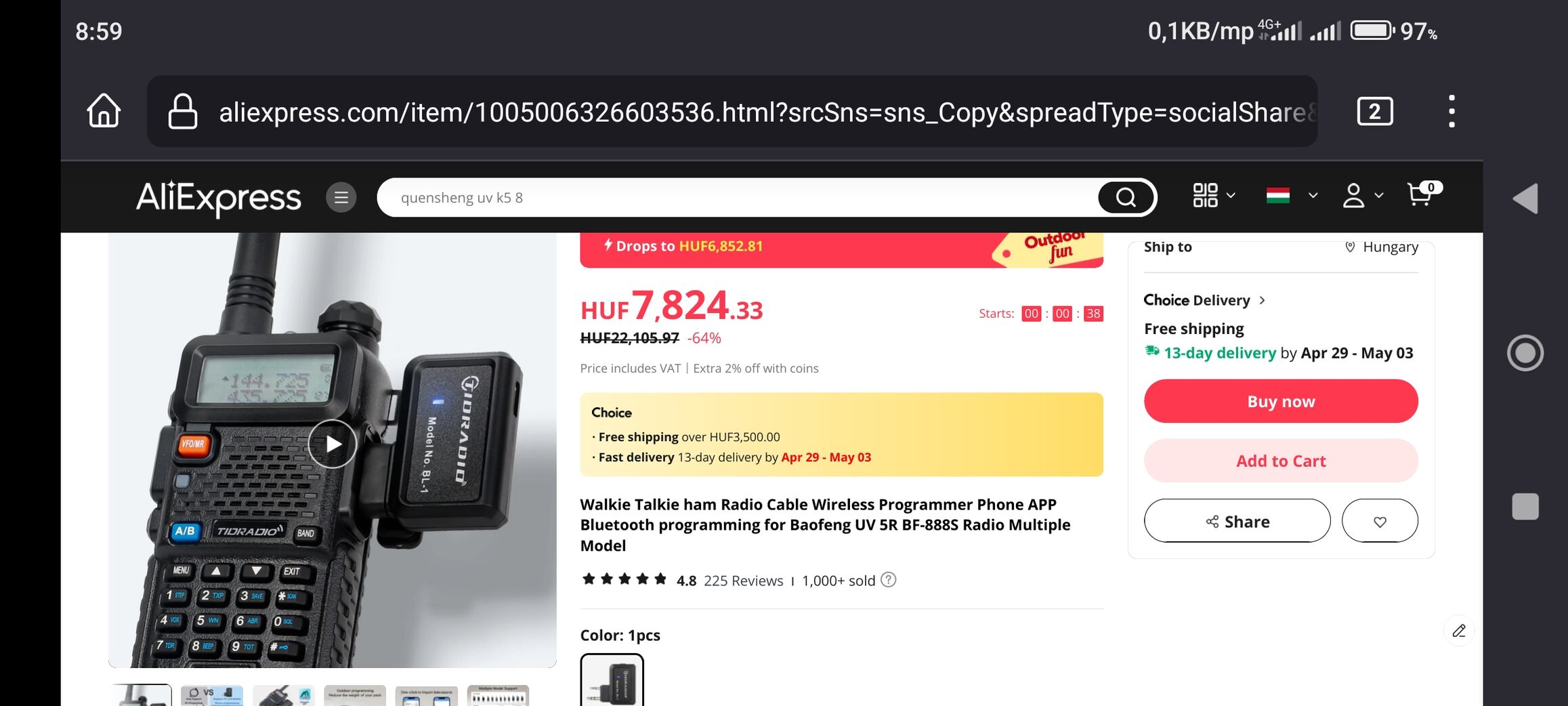1568x706 pixels.
Task: Open the AliExpress hamburger categories menu
Action: (x=341, y=197)
